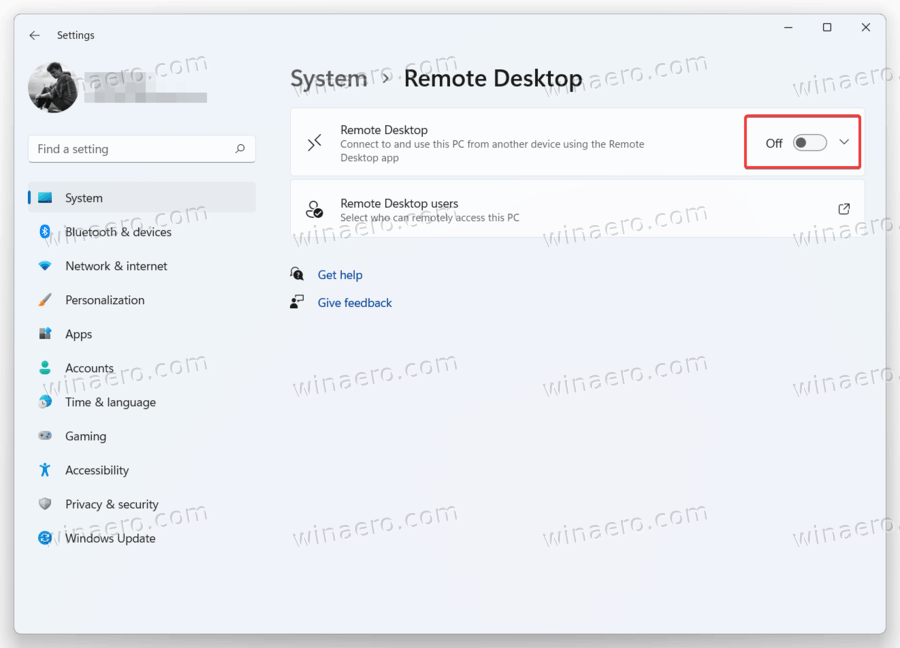Image resolution: width=900 pixels, height=648 pixels.
Task: Click the 'Remote Desktop' page heading
Action: 493,79
